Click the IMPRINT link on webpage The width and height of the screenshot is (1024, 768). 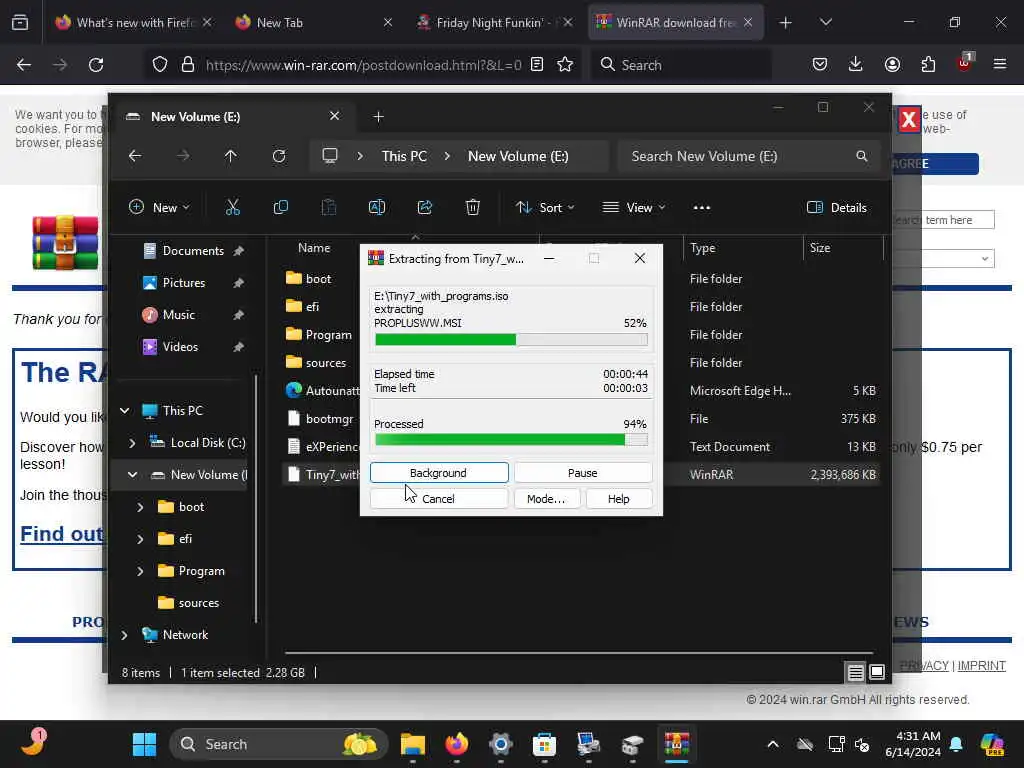point(982,665)
